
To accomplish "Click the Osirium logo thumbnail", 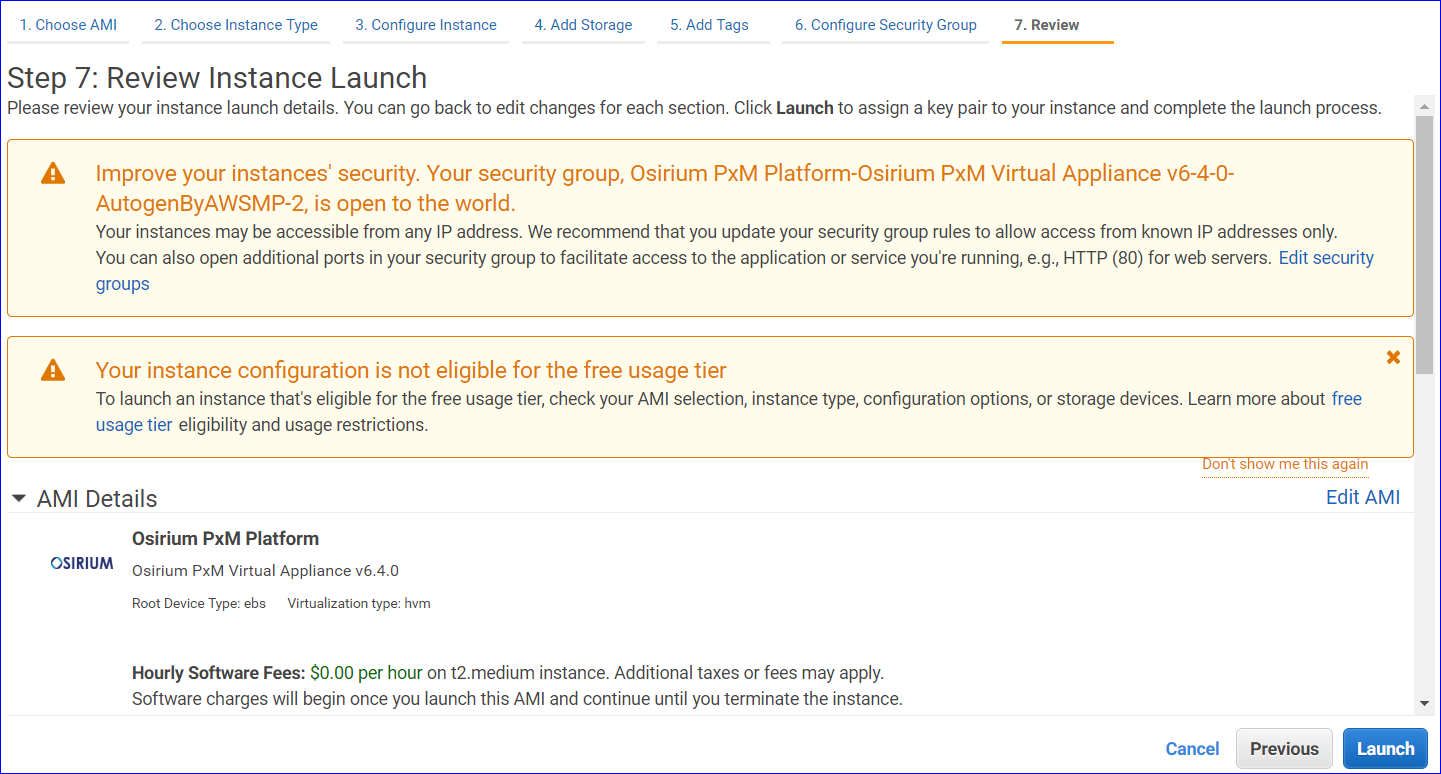I will click(x=82, y=563).
